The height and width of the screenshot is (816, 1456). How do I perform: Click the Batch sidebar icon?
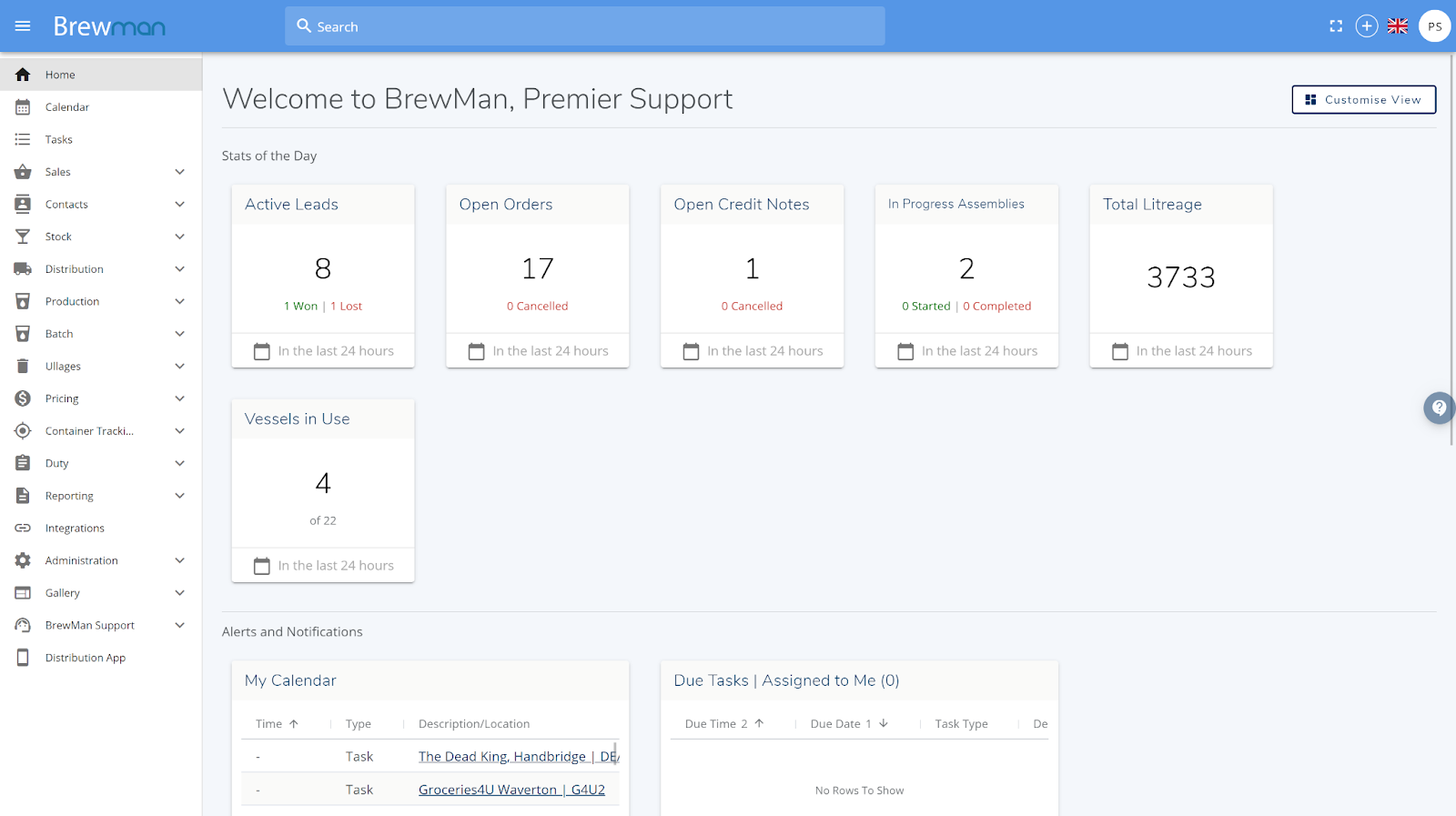(x=23, y=334)
